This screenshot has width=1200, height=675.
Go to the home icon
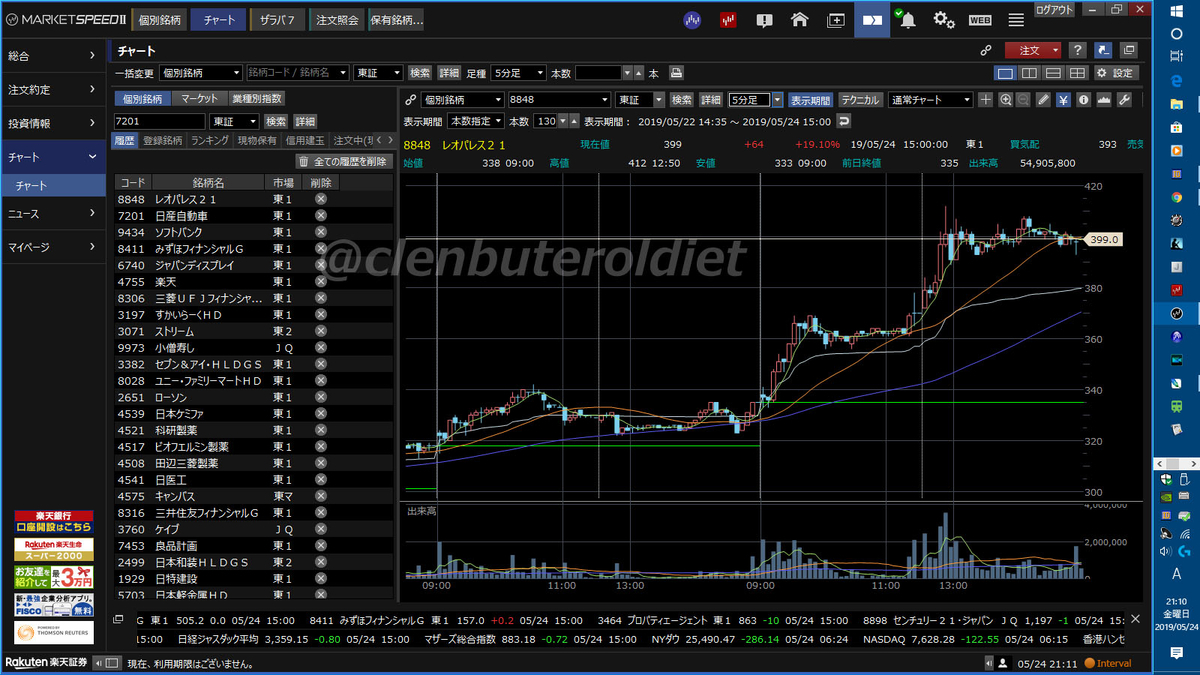799,19
